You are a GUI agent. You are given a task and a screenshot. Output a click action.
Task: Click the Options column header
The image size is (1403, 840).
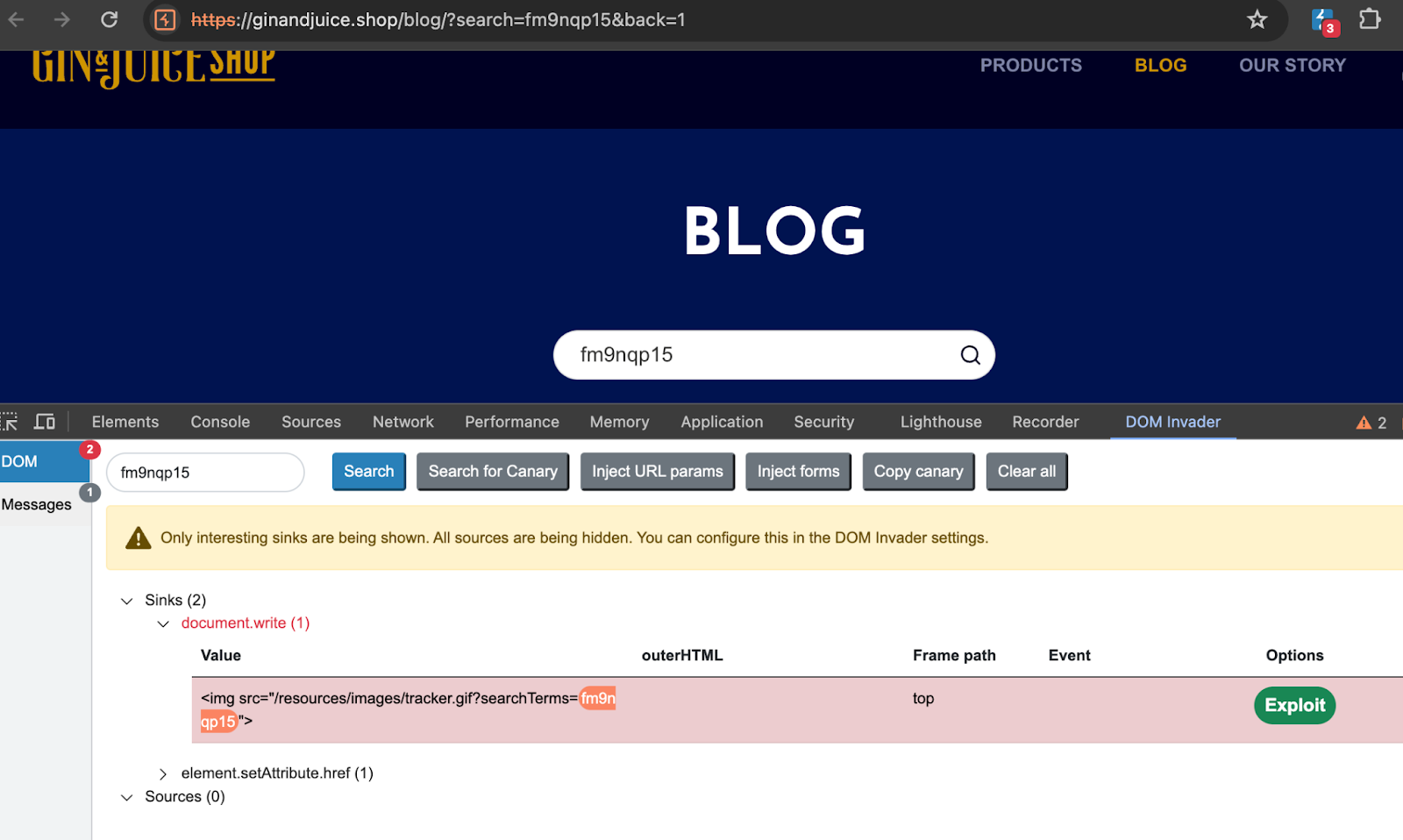[x=1294, y=656]
